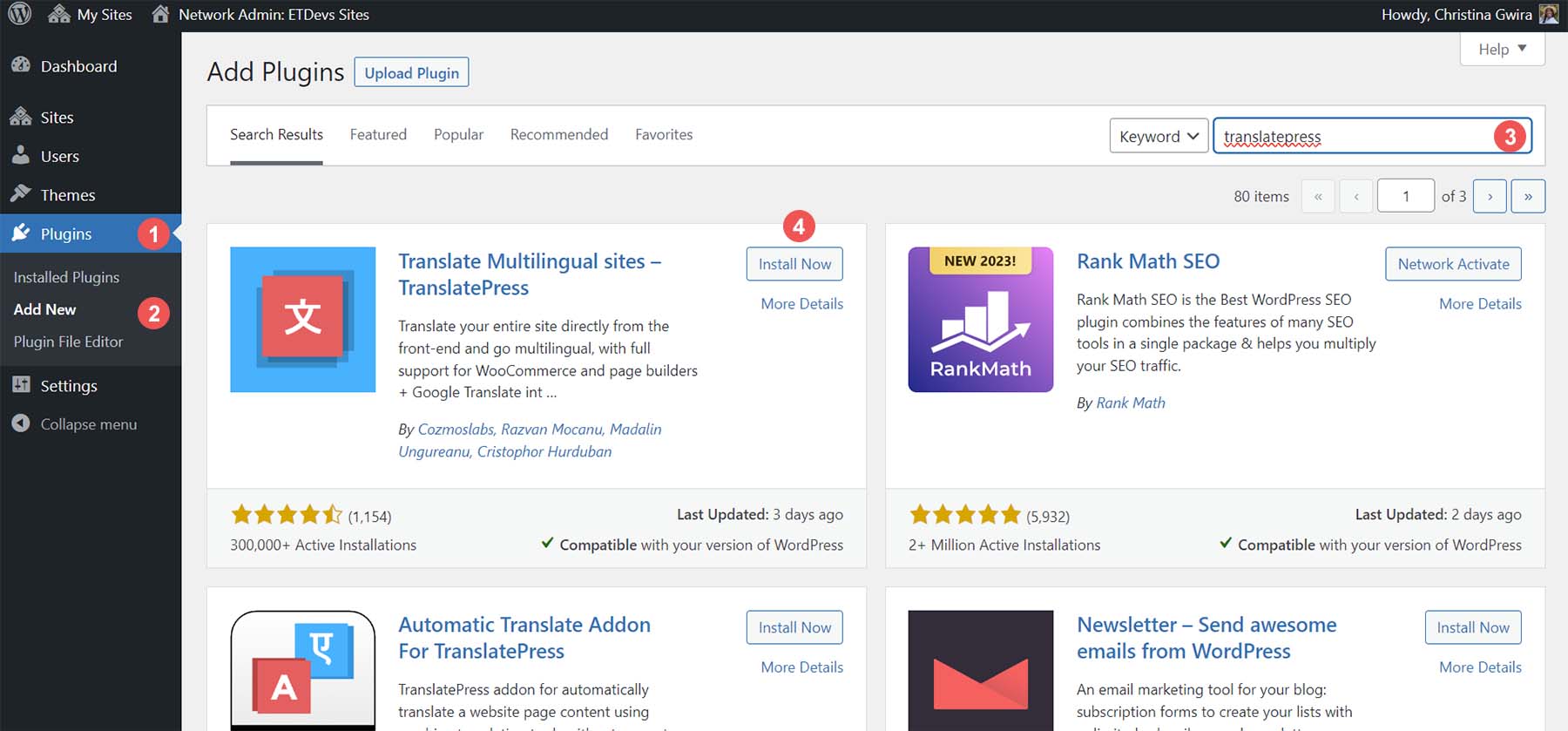Click the Upload Plugin button
This screenshot has height=731, width=1568.
(x=411, y=72)
